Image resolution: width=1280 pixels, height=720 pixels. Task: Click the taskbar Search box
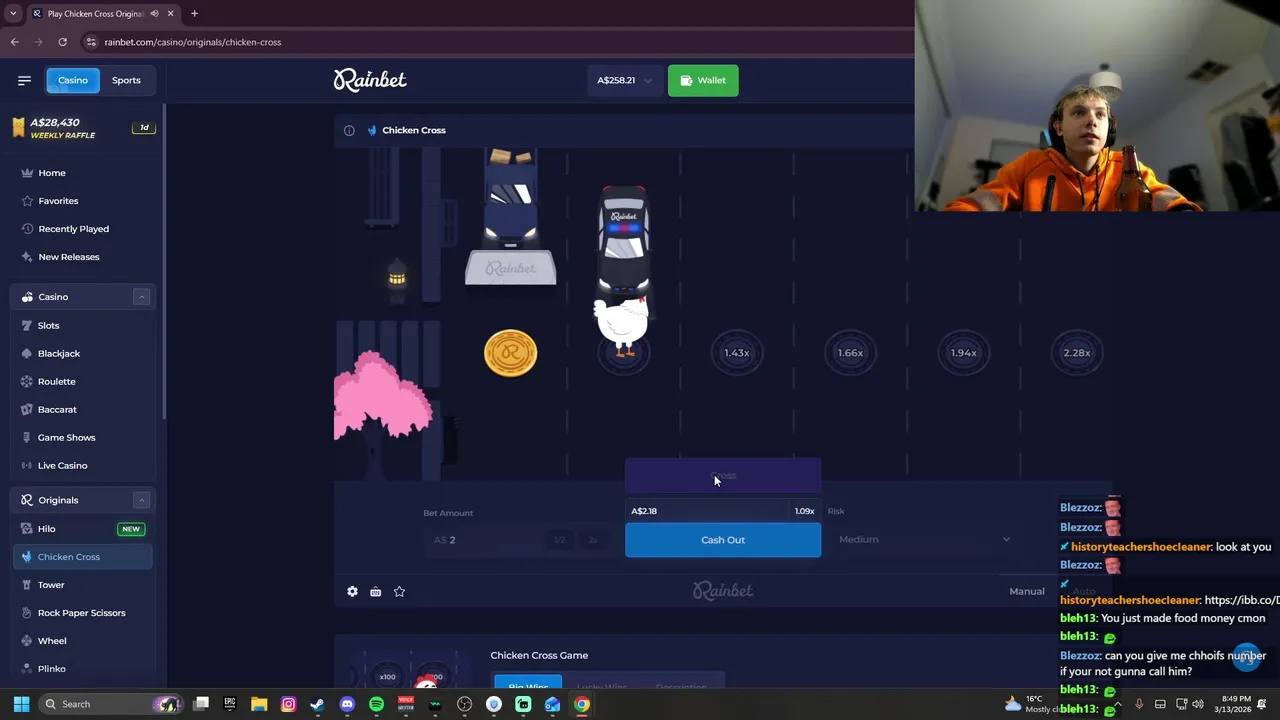coord(110,704)
